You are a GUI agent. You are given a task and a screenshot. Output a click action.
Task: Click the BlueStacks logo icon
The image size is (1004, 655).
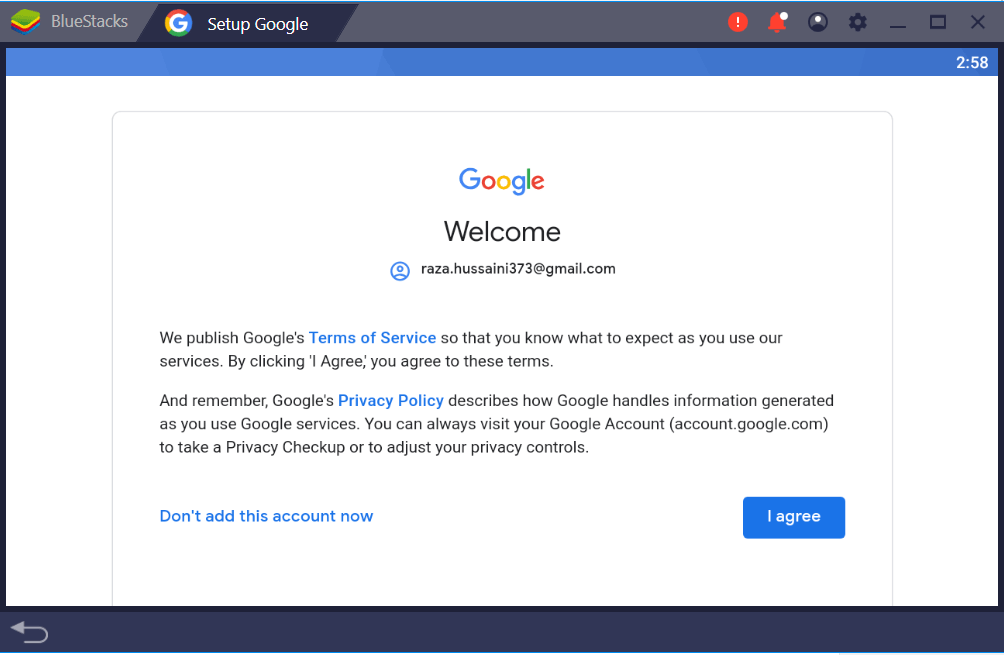tap(25, 21)
